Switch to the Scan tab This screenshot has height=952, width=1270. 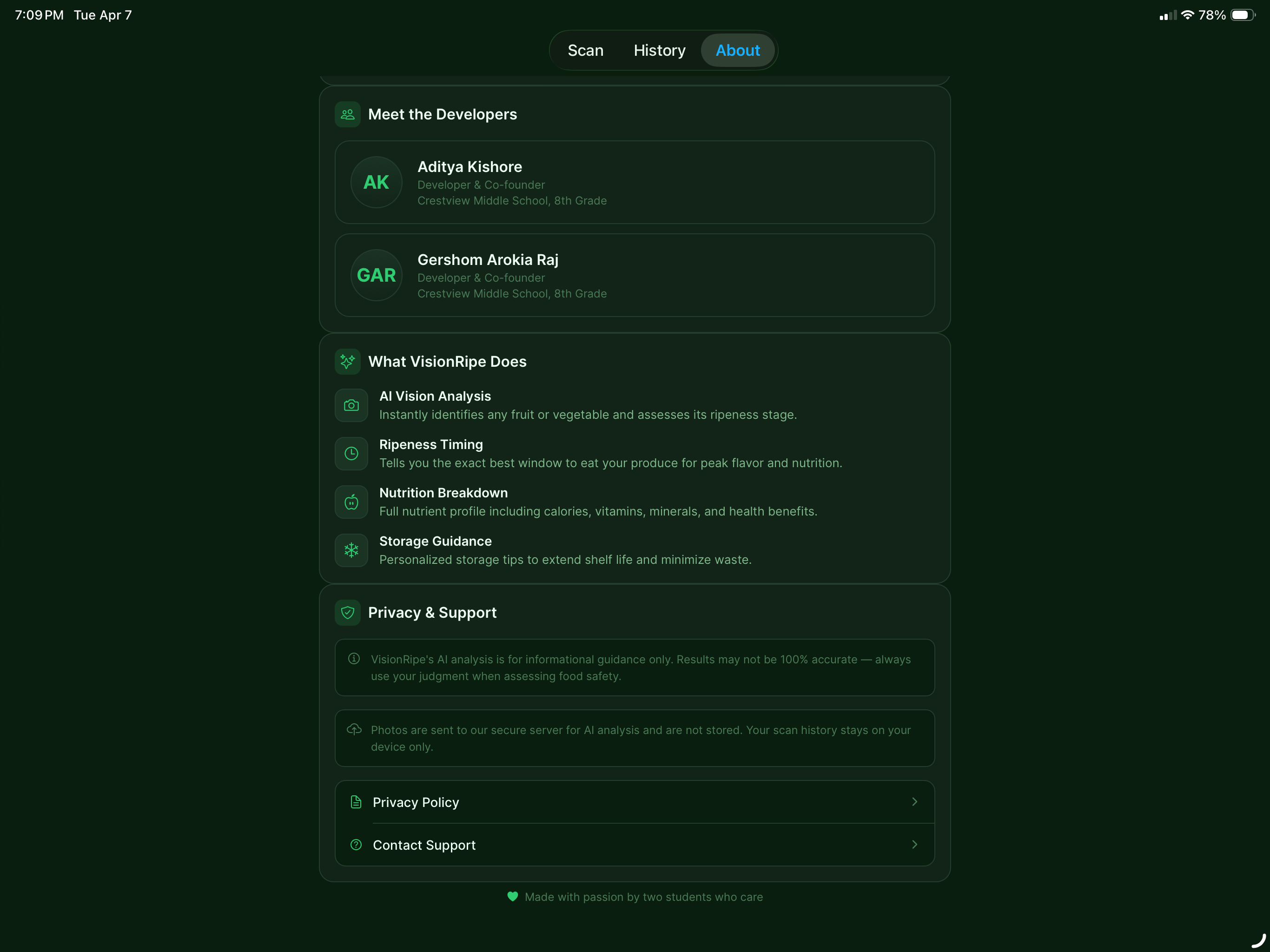click(585, 51)
